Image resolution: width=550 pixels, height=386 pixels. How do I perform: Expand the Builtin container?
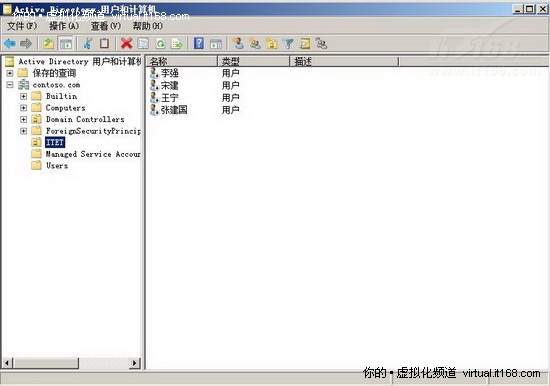23,96
